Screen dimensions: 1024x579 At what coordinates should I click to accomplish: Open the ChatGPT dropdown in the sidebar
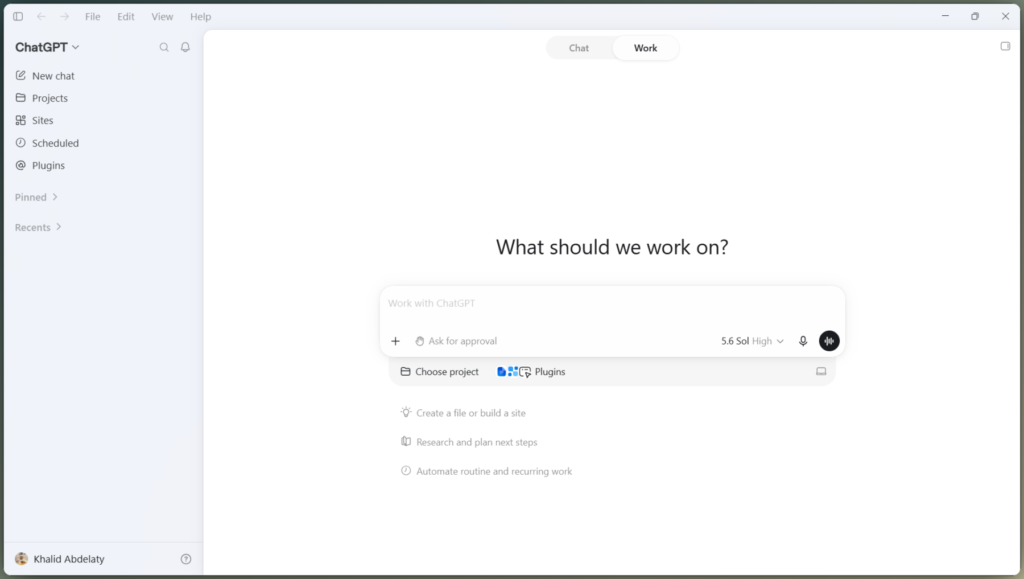[x=47, y=47]
